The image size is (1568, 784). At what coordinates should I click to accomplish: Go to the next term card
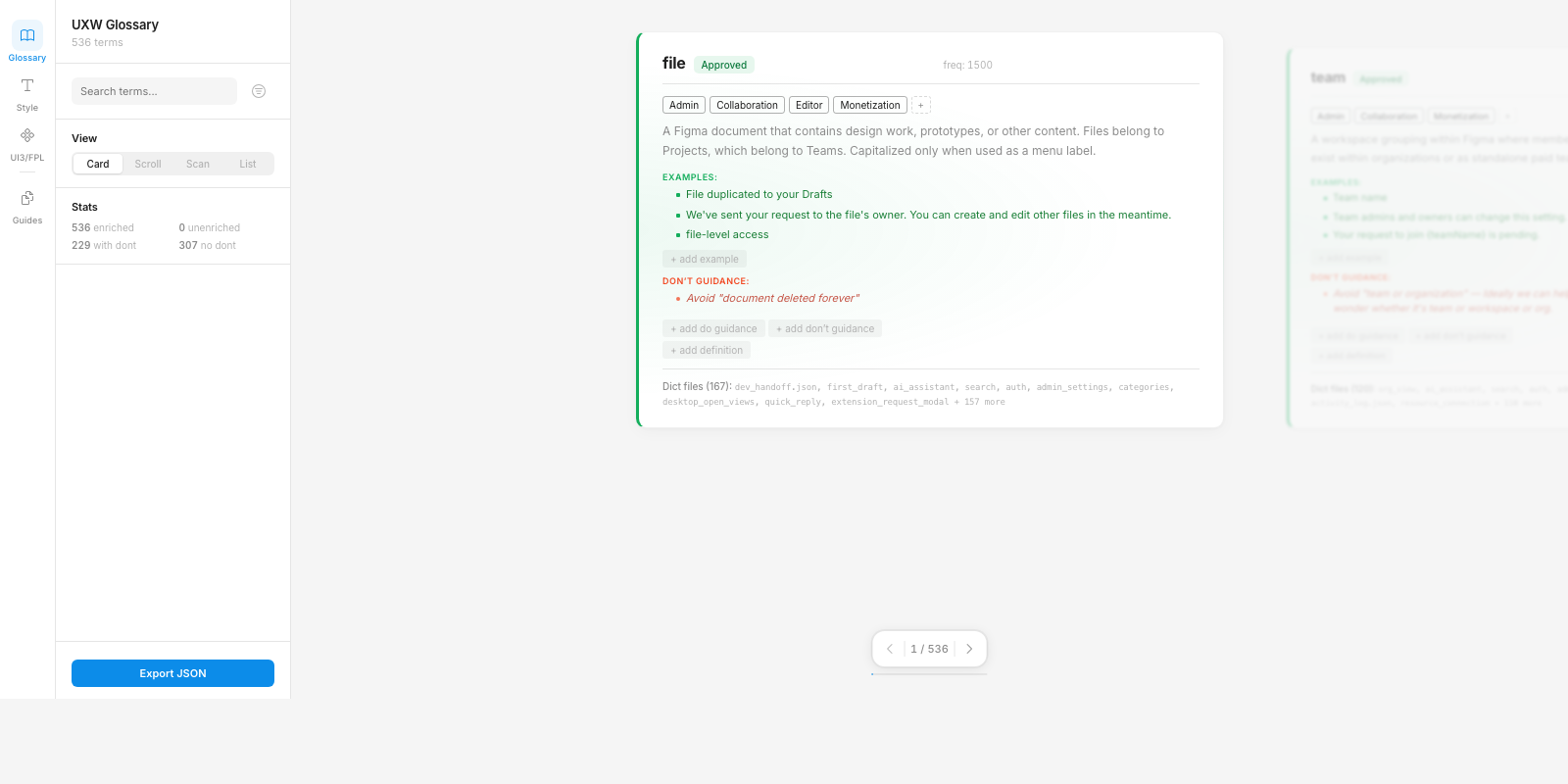tap(969, 649)
